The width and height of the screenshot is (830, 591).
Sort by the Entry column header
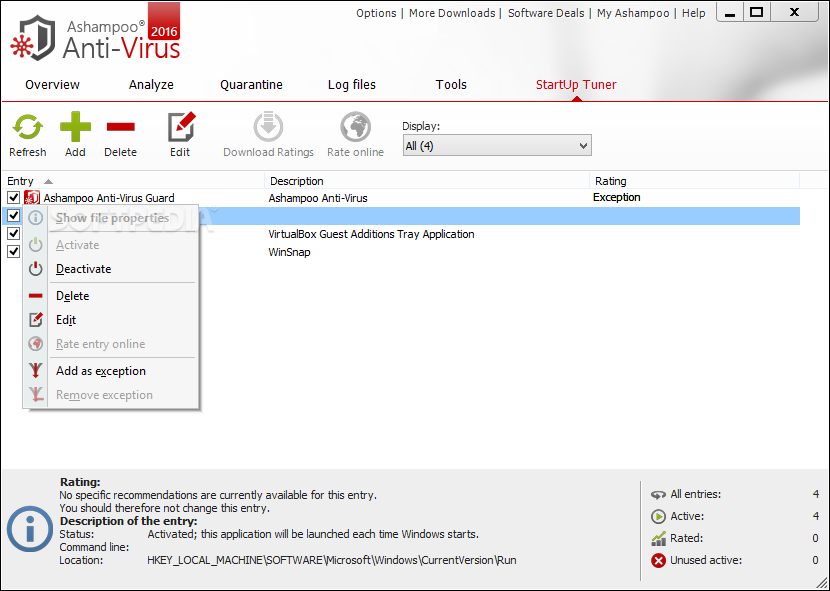[135, 181]
